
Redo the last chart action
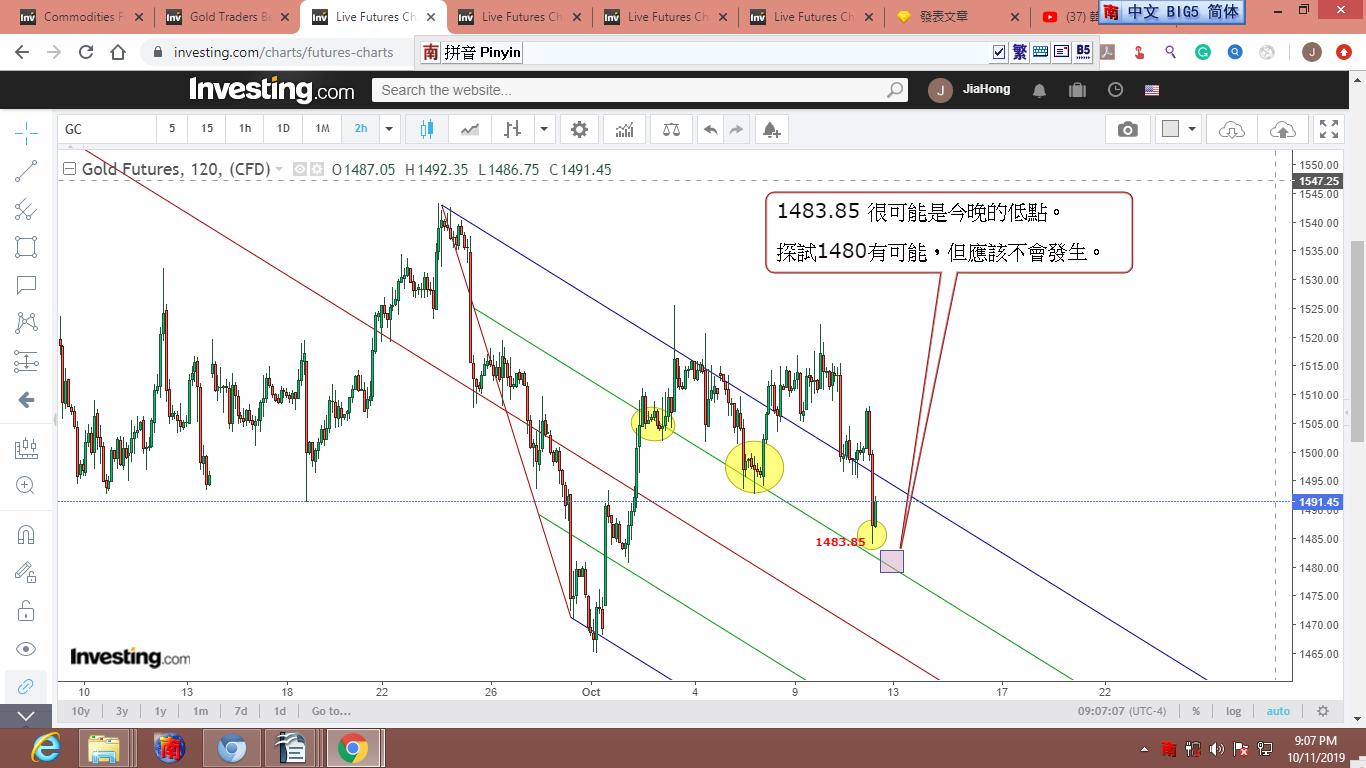click(736, 129)
